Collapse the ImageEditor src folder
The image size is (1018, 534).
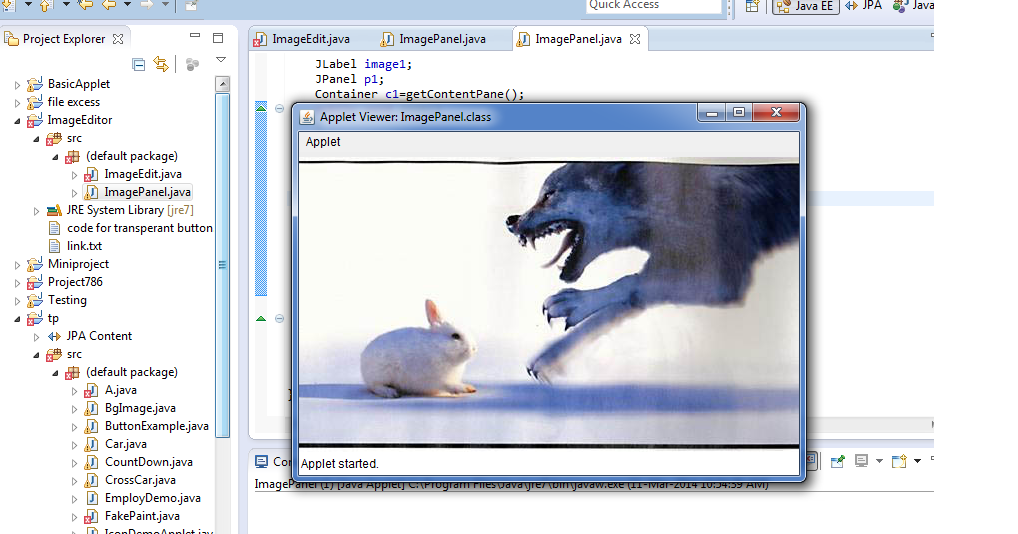(36, 139)
